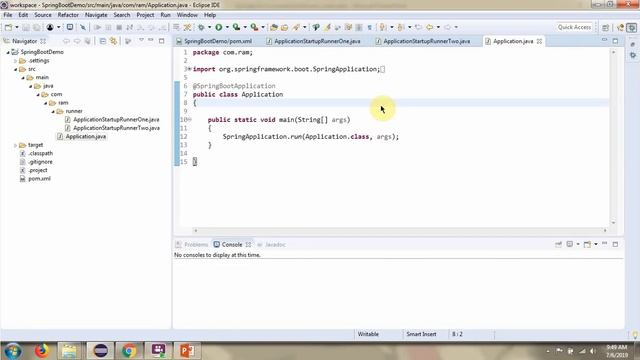Screen dimensions: 640x360
Task: Open the Source menu
Action: coord(43,15)
